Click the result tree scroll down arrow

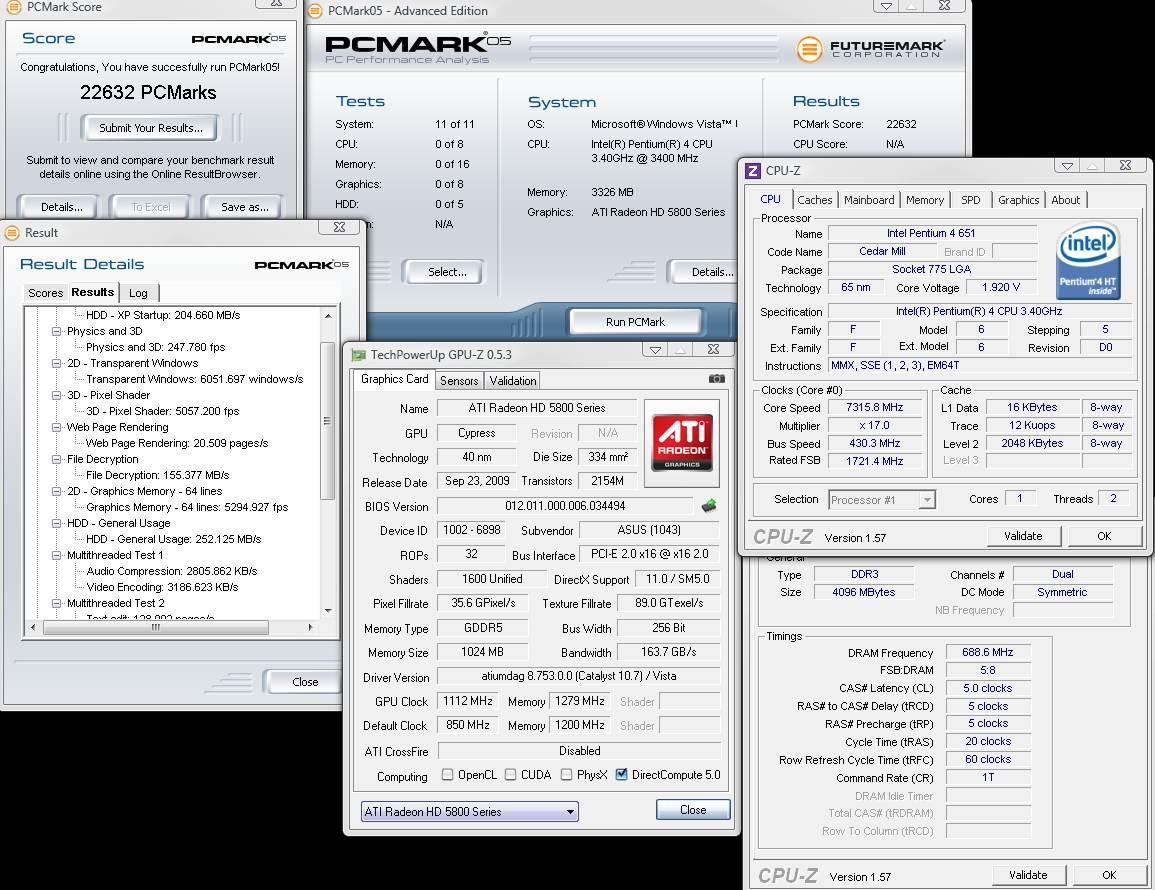pyautogui.click(x=328, y=611)
